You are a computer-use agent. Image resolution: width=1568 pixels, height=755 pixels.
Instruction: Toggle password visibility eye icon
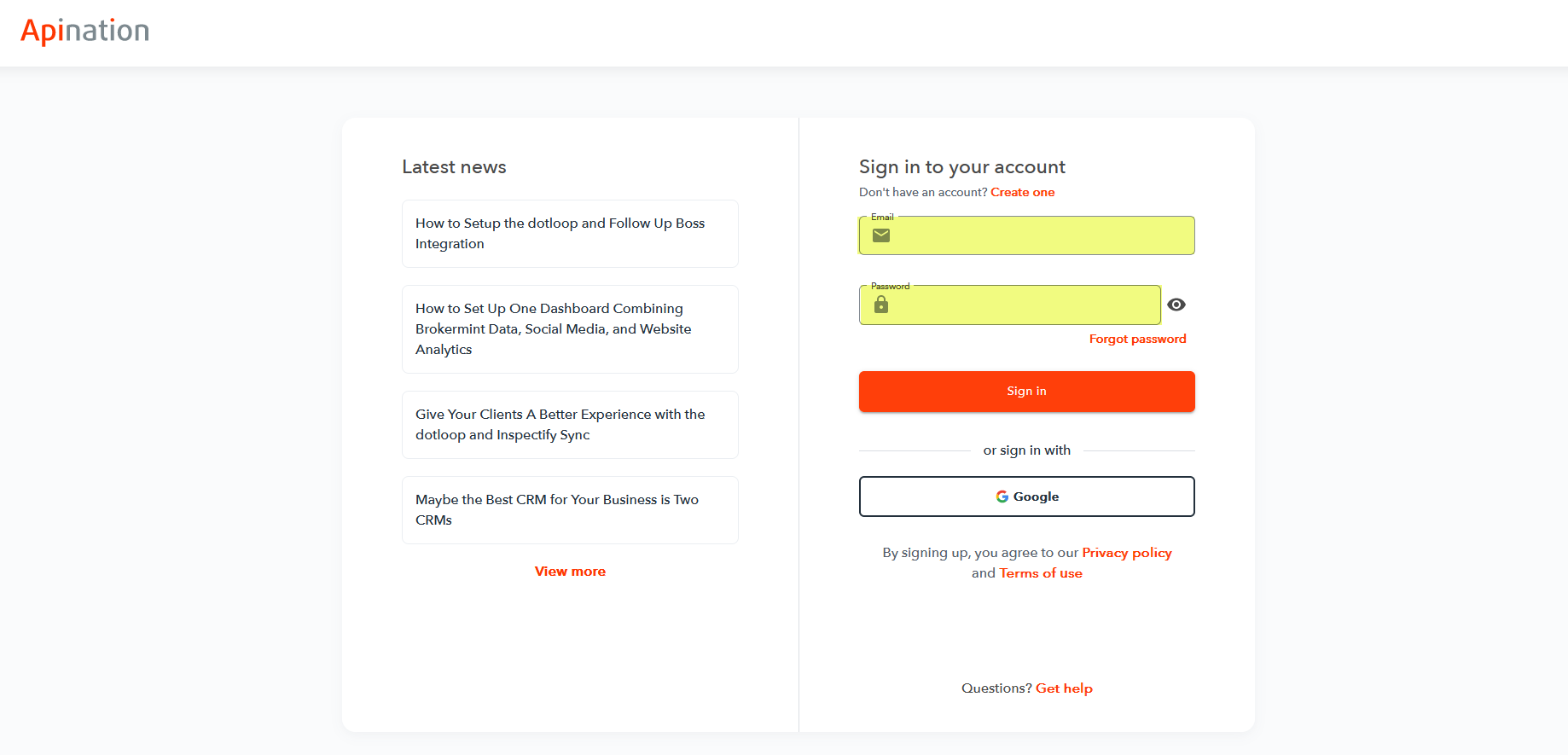tap(1176, 305)
